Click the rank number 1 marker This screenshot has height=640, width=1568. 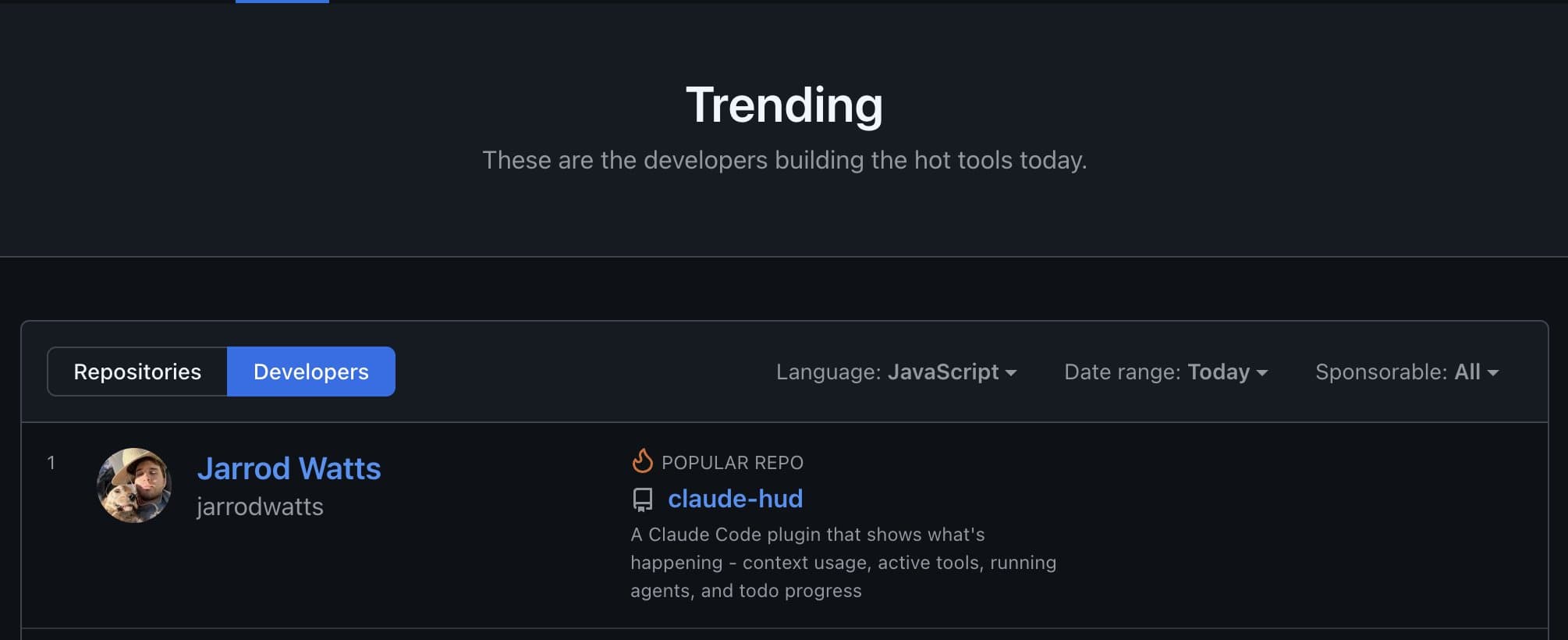point(51,462)
